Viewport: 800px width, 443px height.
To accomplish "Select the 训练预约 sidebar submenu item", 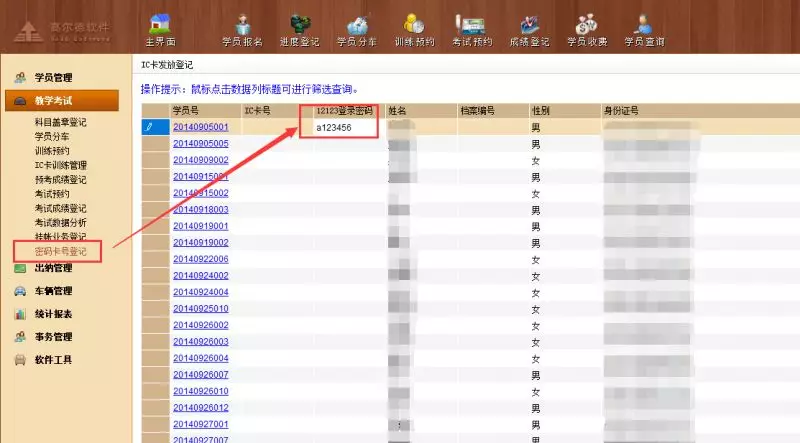I will tap(52, 151).
